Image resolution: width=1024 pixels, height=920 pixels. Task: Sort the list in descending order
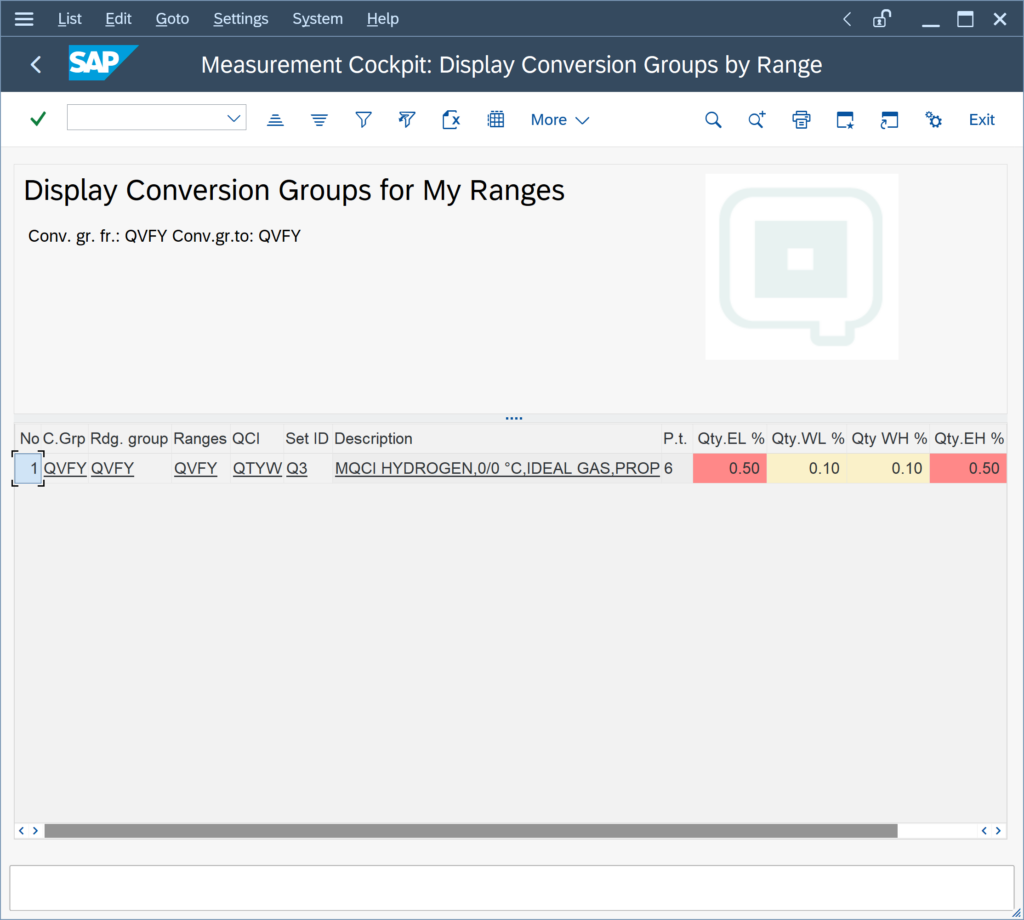pos(319,119)
